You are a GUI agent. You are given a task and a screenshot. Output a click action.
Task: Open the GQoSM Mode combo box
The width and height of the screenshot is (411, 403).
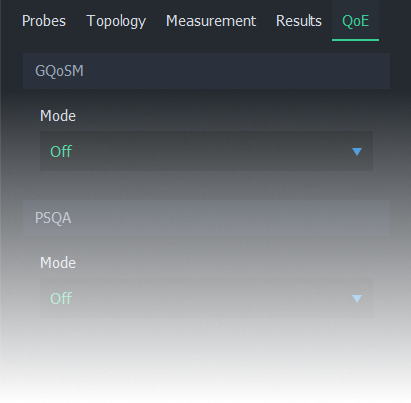(206, 151)
